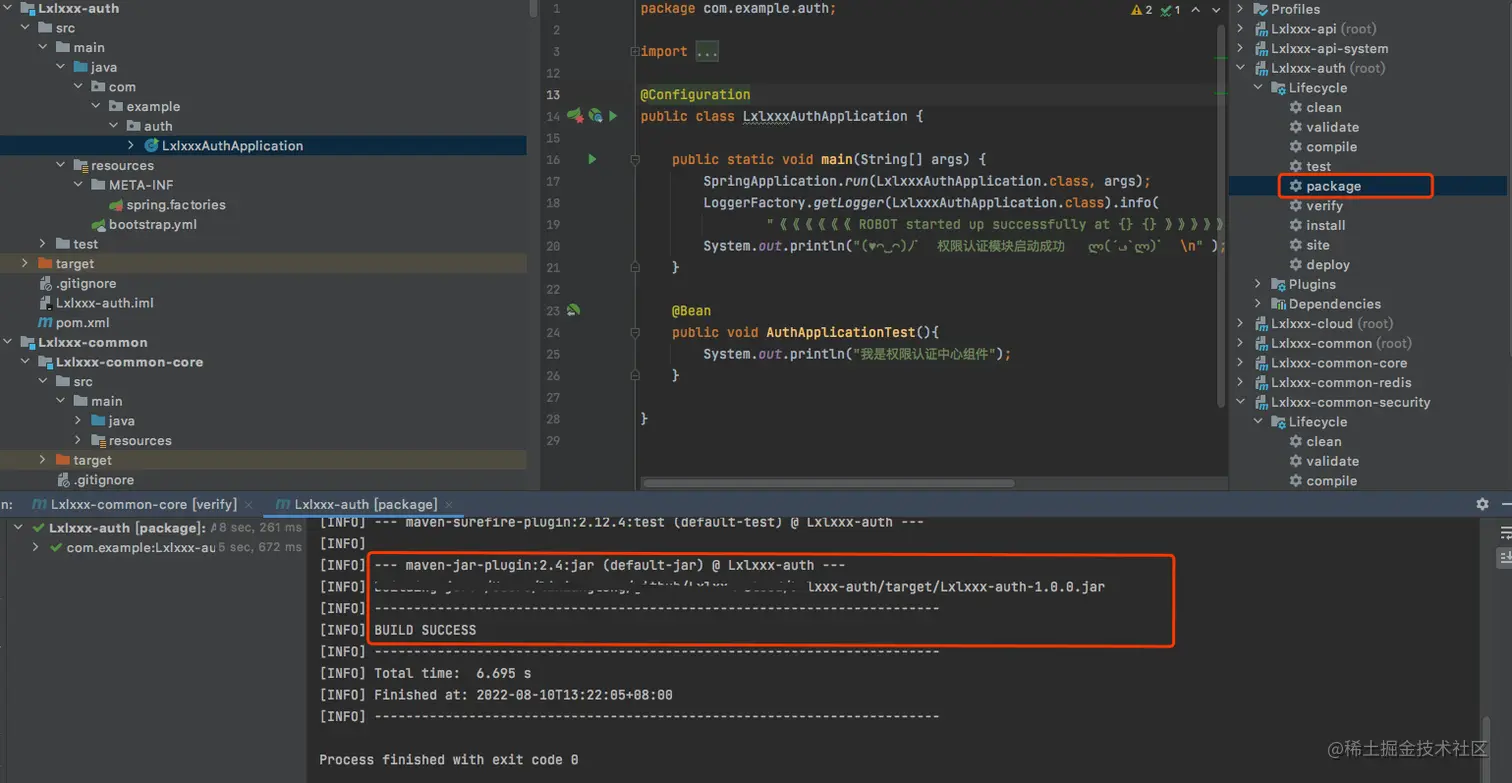Screen dimensions: 1512x783
Task: Expand Lxlxxx-api-system in Maven panel
Action: coord(1241,49)
